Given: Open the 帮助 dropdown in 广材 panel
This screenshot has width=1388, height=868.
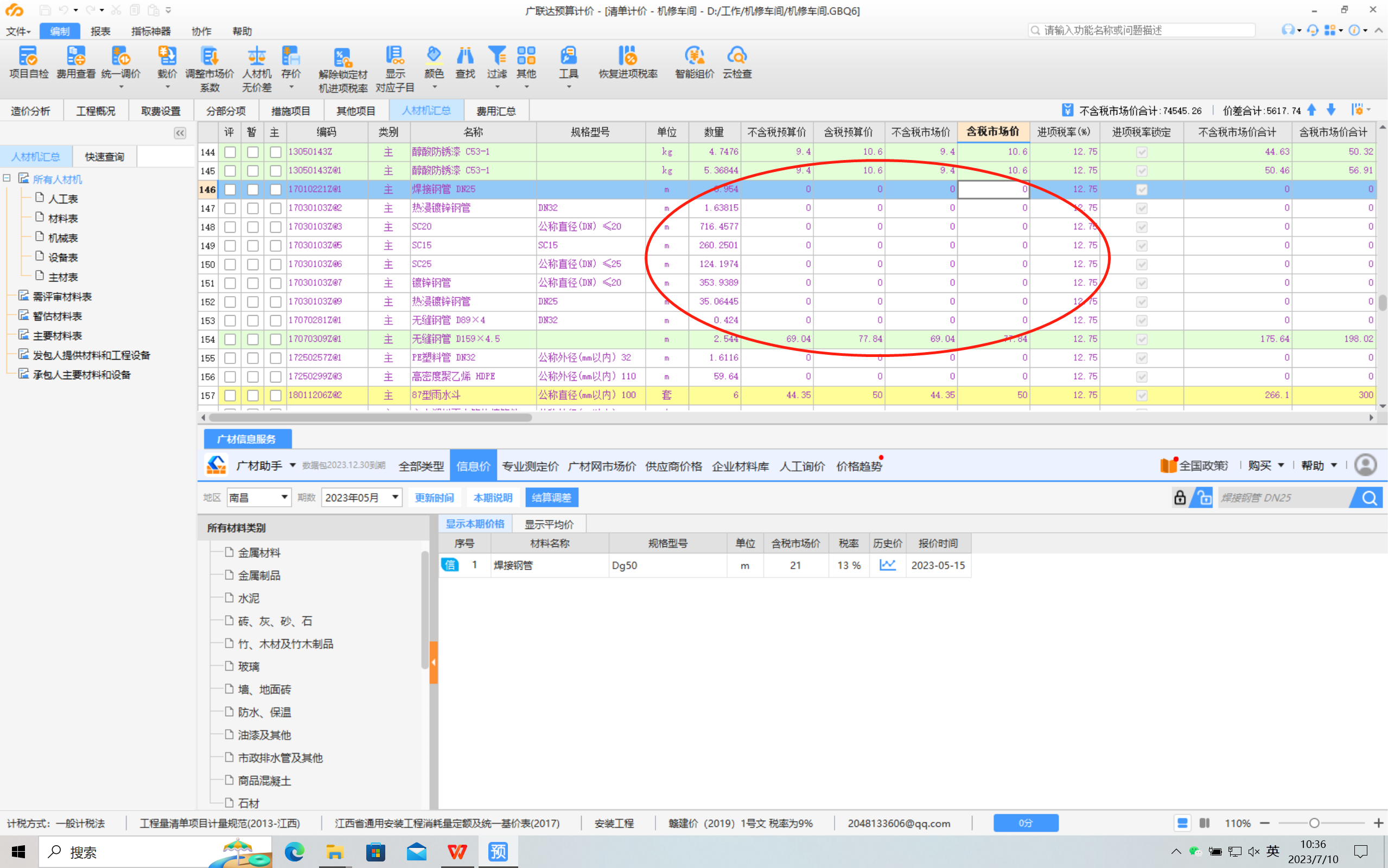Looking at the screenshot, I should click(1319, 465).
